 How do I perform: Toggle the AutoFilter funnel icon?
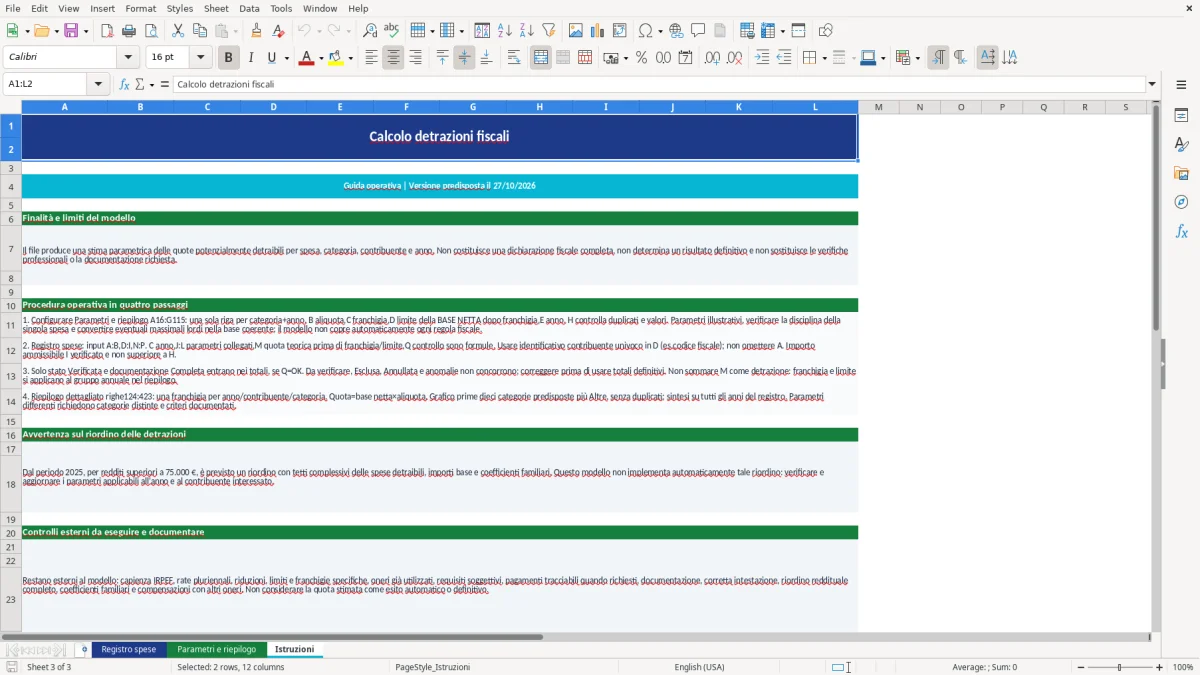549,31
